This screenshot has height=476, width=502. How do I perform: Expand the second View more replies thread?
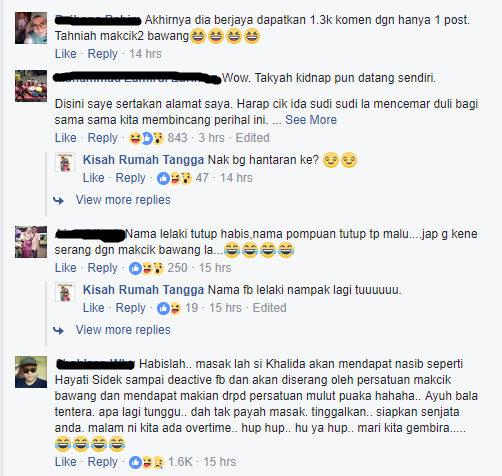pos(123,330)
